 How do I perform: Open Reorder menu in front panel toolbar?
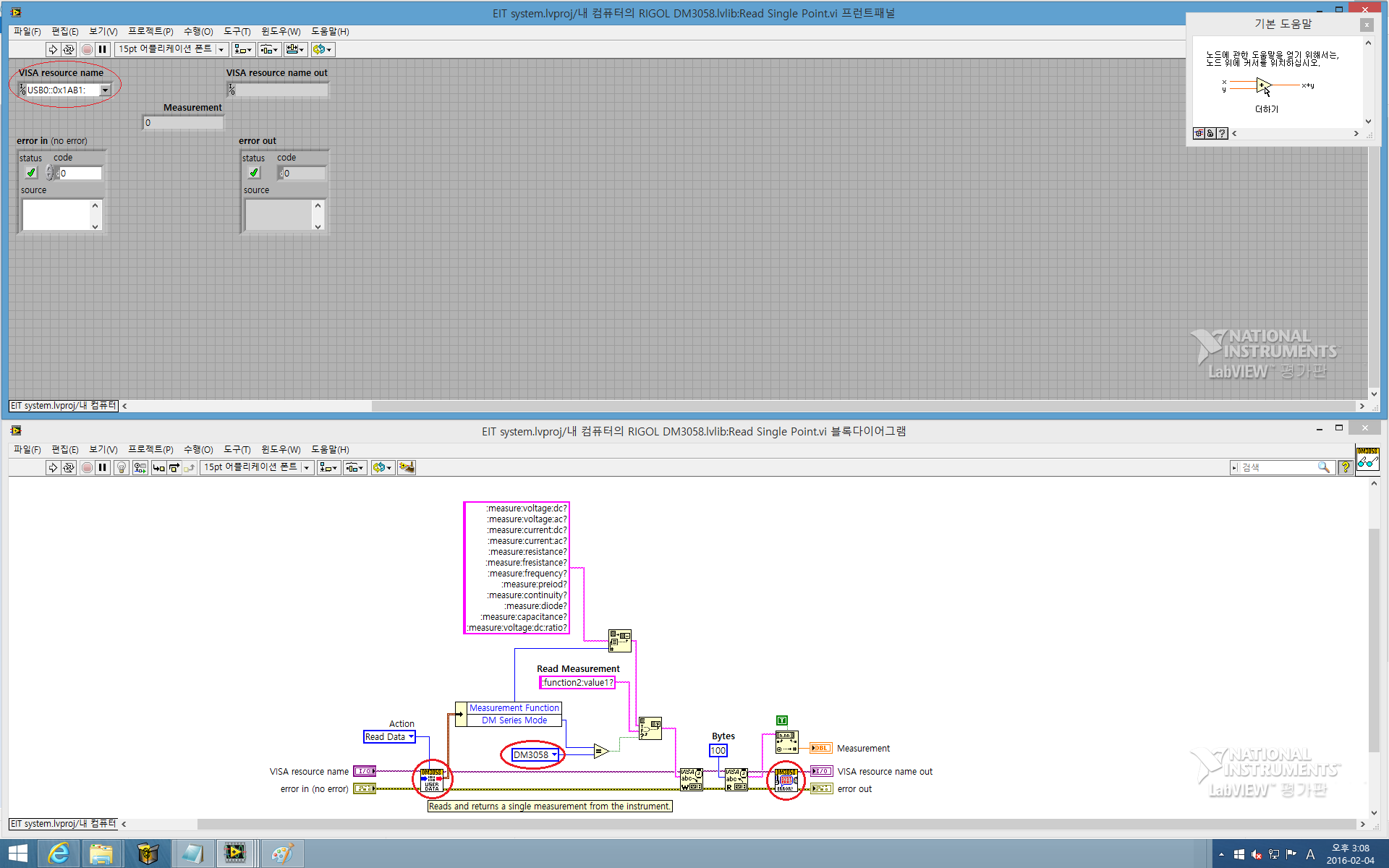pos(323,49)
